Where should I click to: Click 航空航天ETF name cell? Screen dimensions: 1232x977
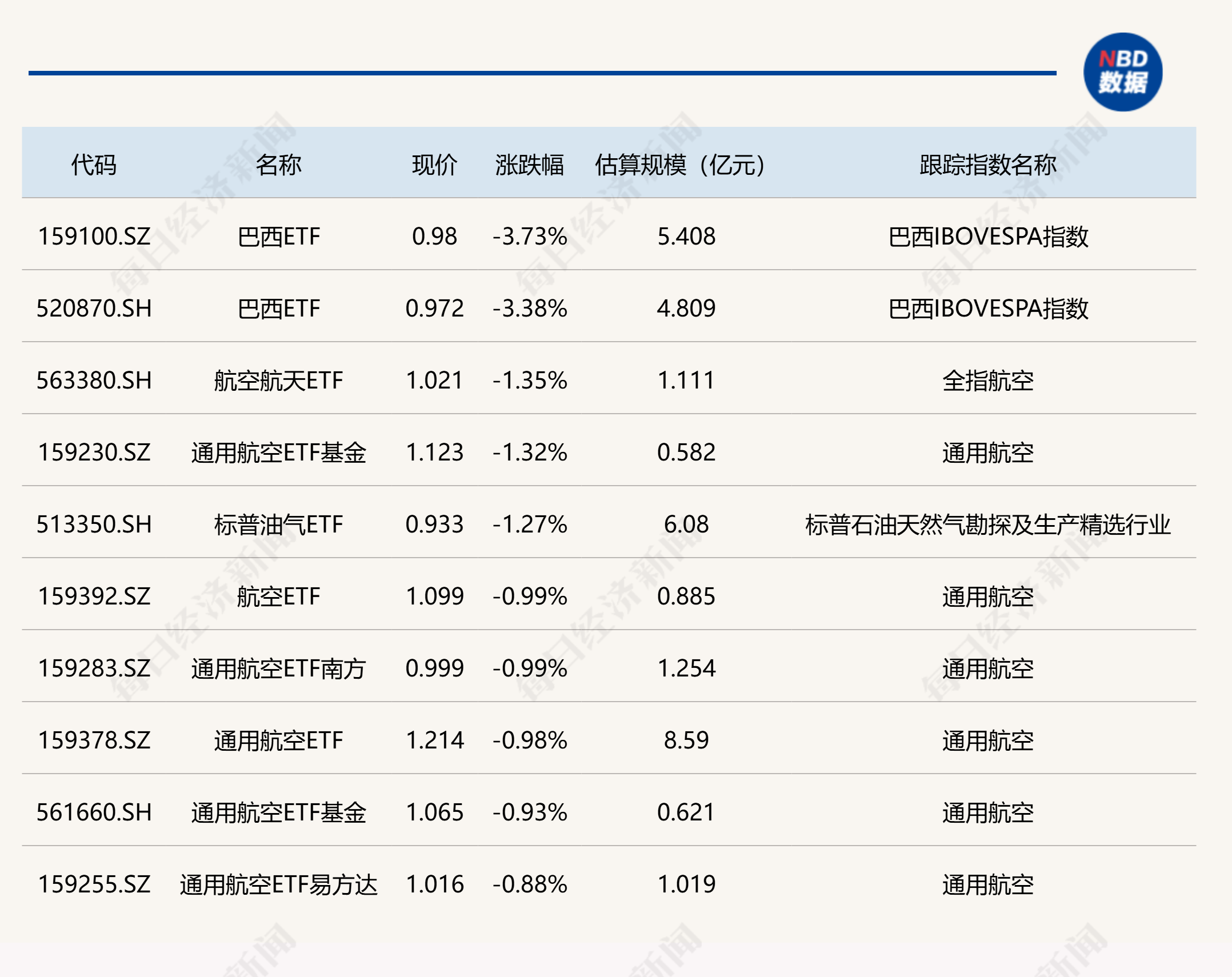(278, 381)
